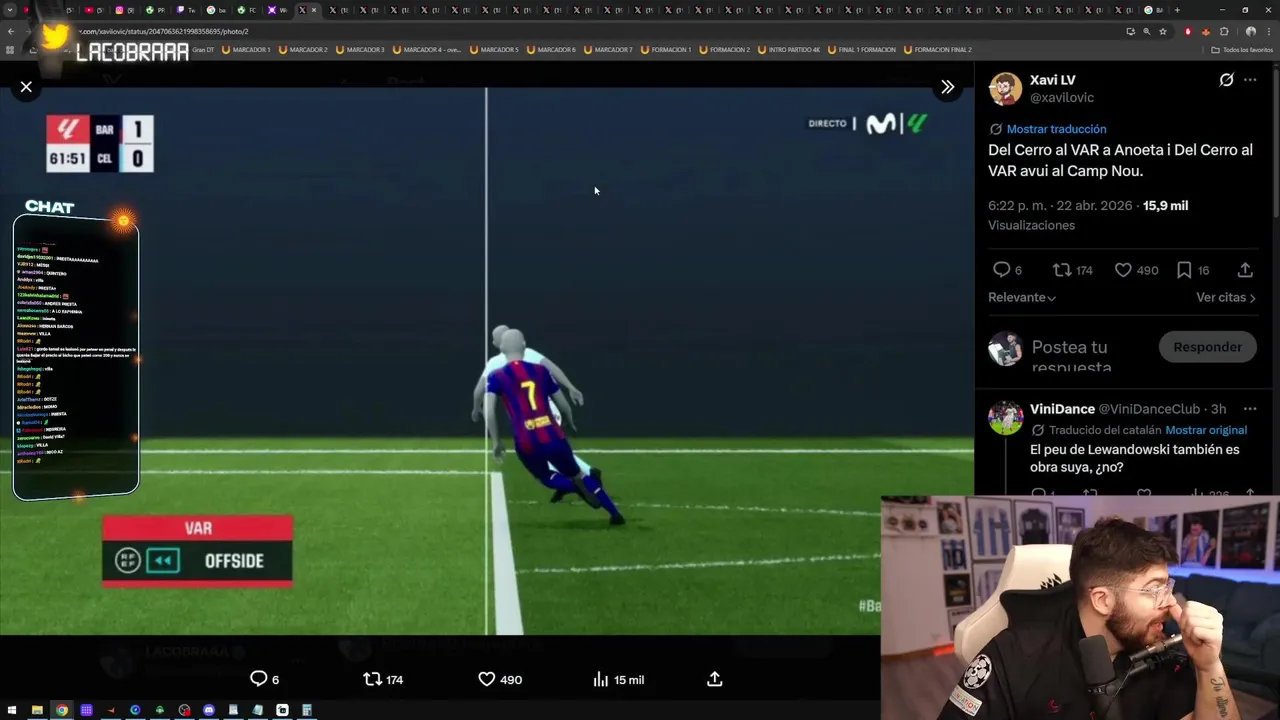Like heart with 490 under the photo
This screenshot has width=1280, height=720.
(x=487, y=679)
